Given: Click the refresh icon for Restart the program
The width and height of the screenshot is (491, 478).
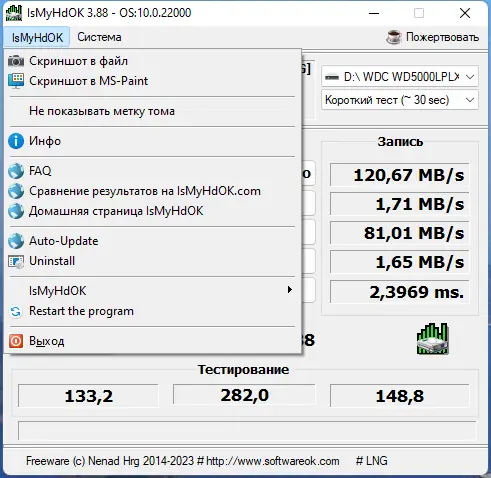Looking at the screenshot, I should [x=16, y=311].
